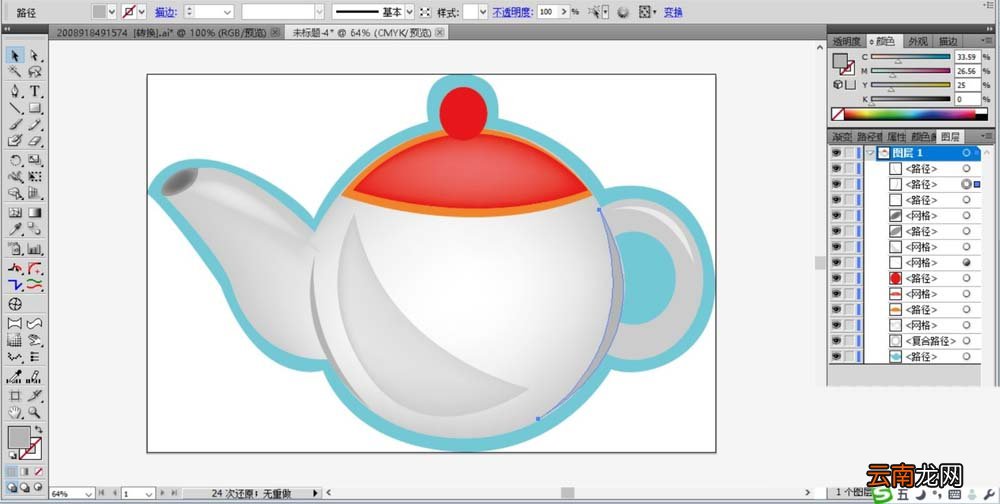Viewport: 1000px width, 504px height.
Task: Click the next artboard button
Action: click(163, 493)
